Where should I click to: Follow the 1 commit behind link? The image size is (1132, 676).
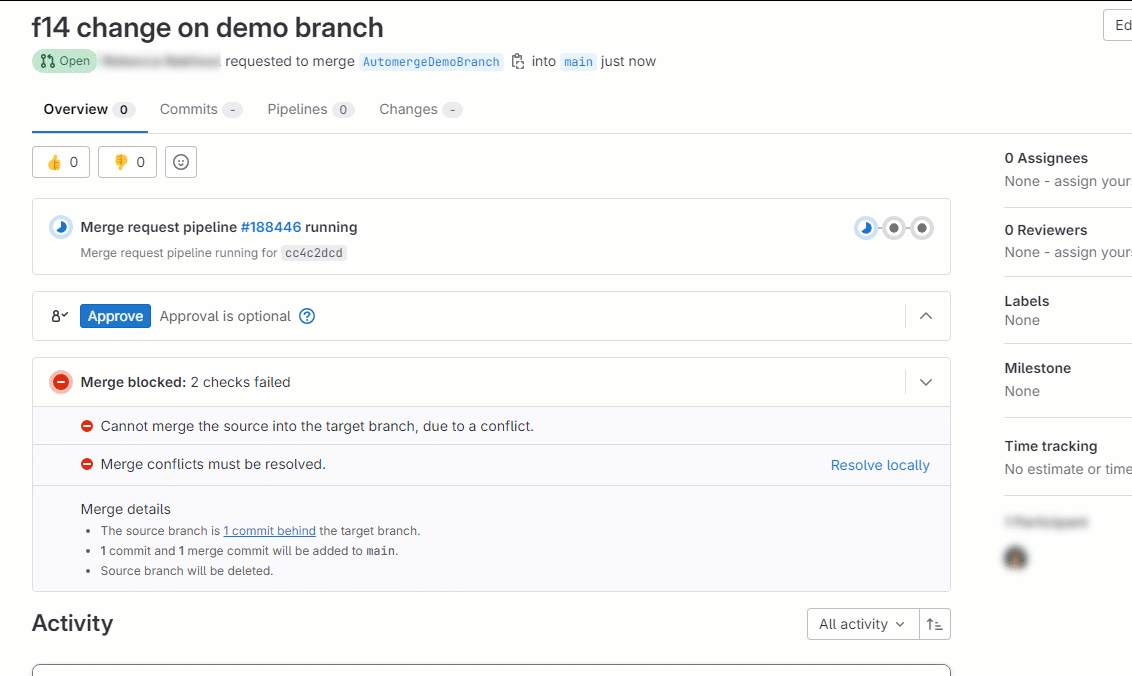269,530
